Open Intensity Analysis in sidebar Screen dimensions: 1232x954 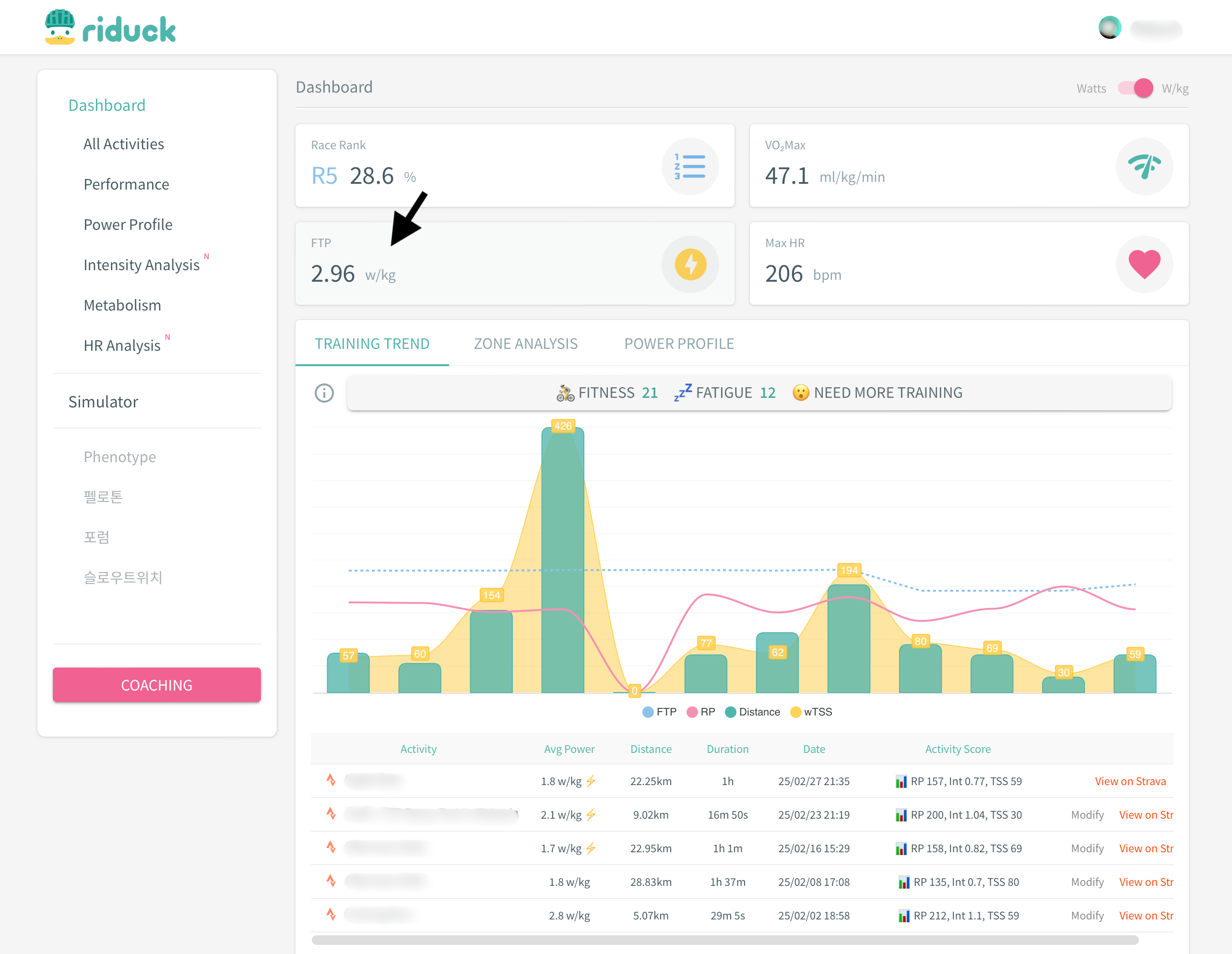[141, 264]
